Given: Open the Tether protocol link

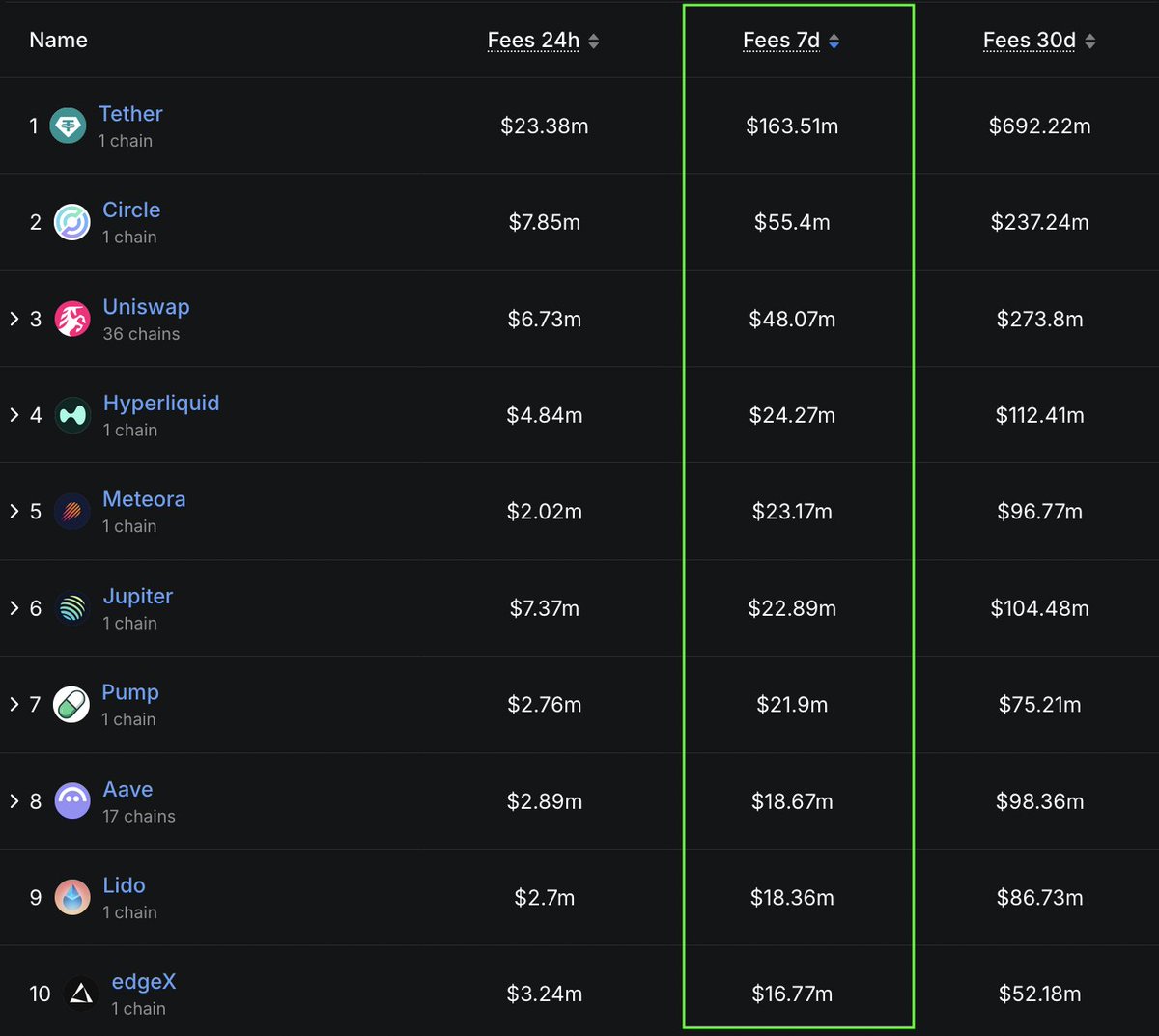Looking at the screenshot, I should tap(130, 114).
